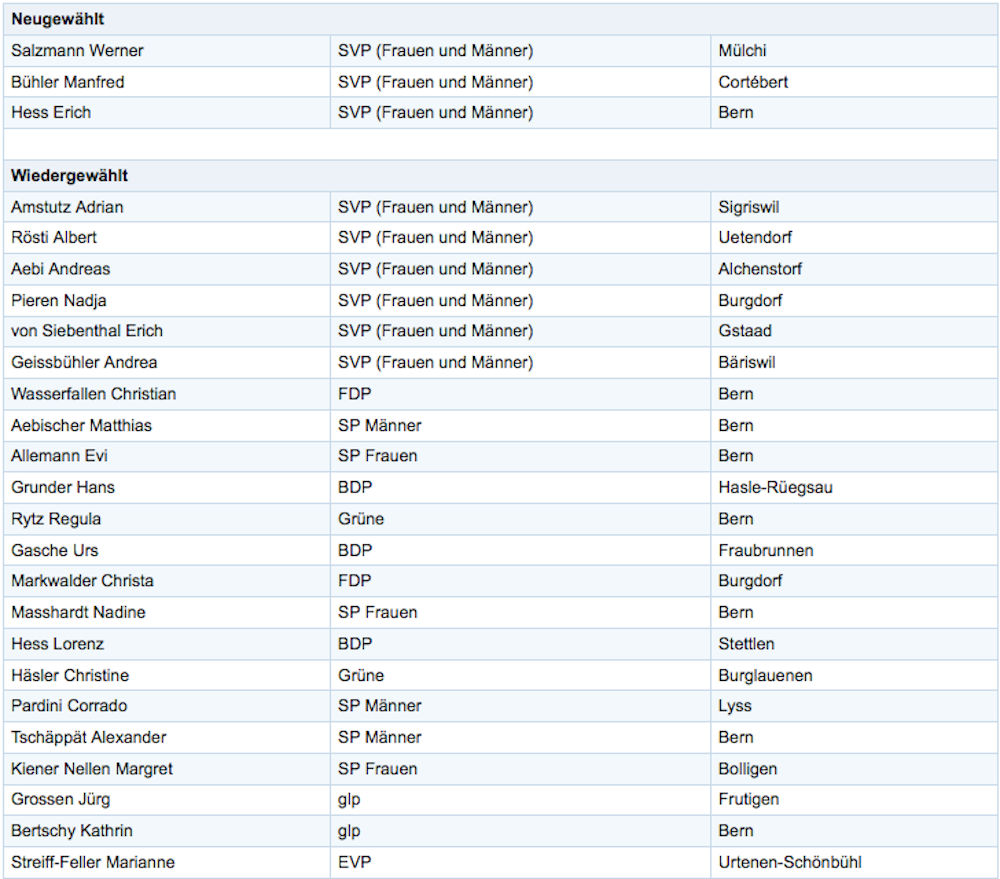
Task: Click the Pieren Nadja name
Action: coord(59,300)
